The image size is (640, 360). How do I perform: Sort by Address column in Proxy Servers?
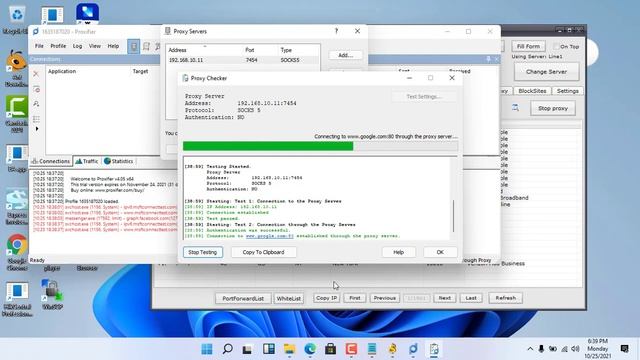[204, 50]
